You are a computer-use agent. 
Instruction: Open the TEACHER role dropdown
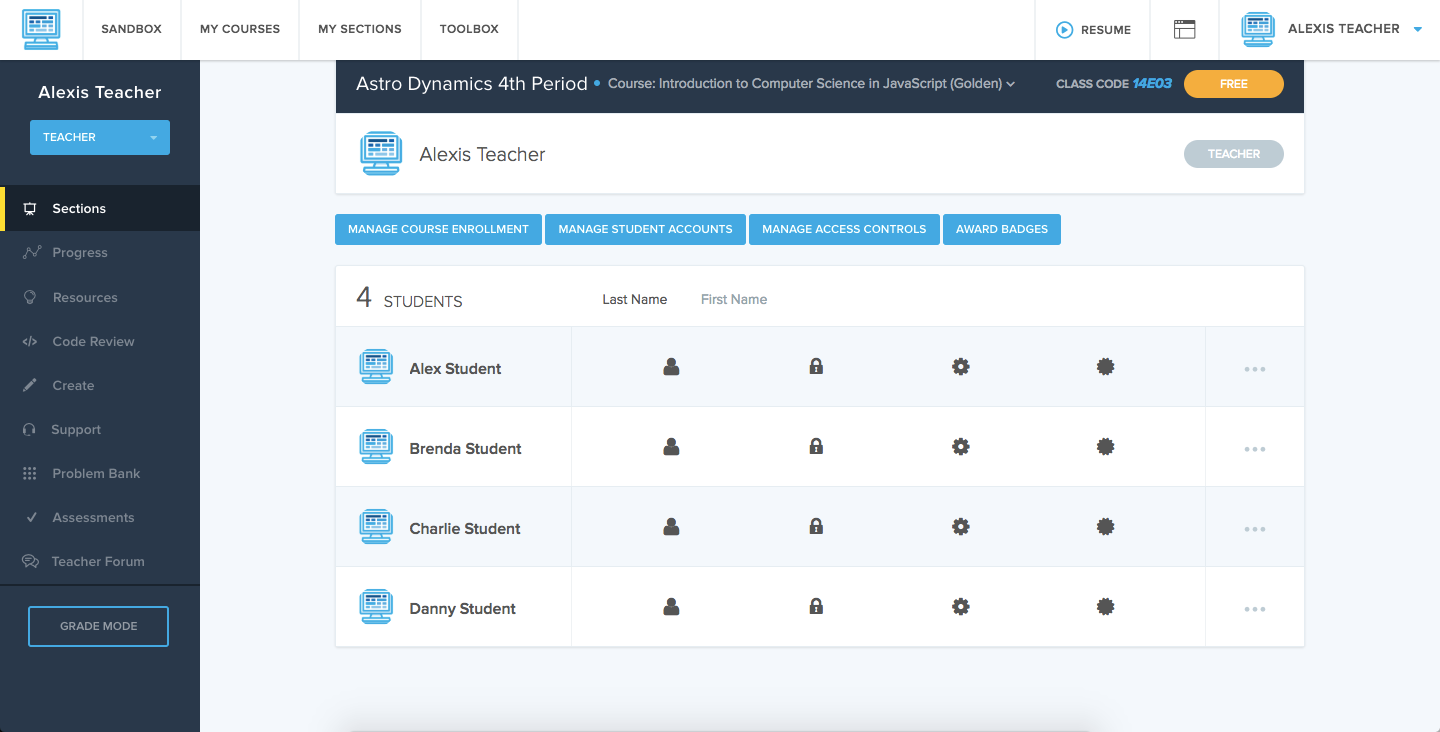coord(99,137)
